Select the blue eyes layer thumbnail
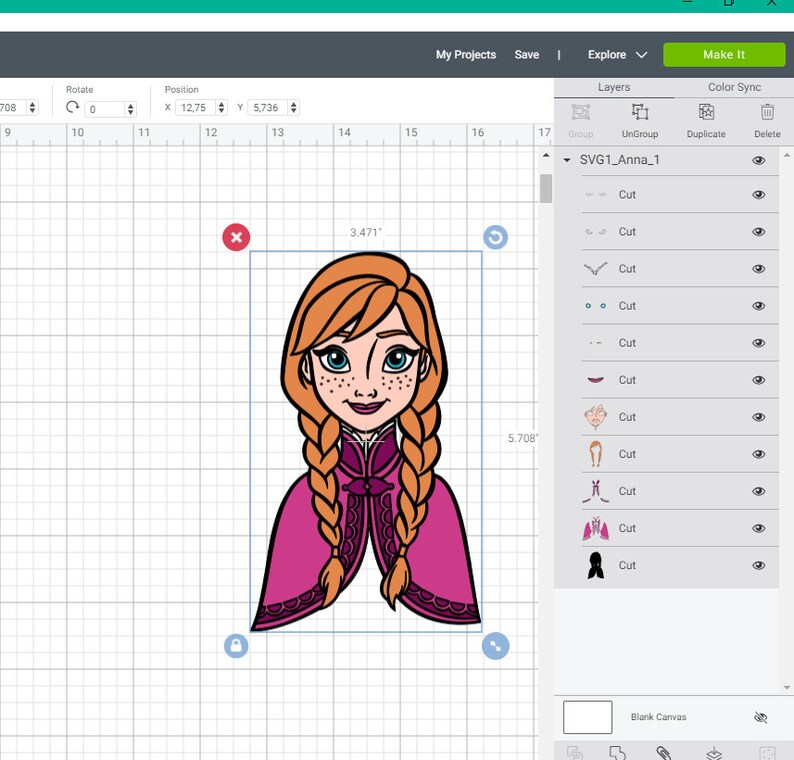 596,306
